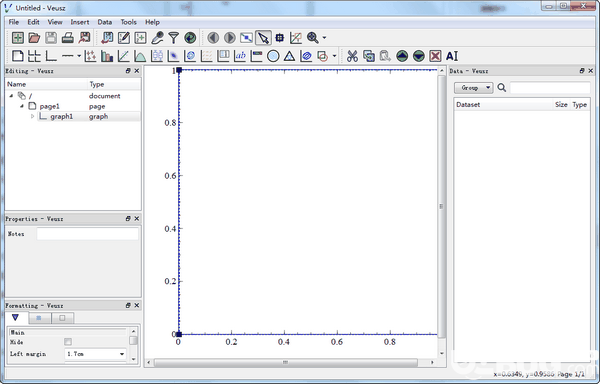Open the Help menu
This screenshot has height=384, width=600.
coord(152,22)
